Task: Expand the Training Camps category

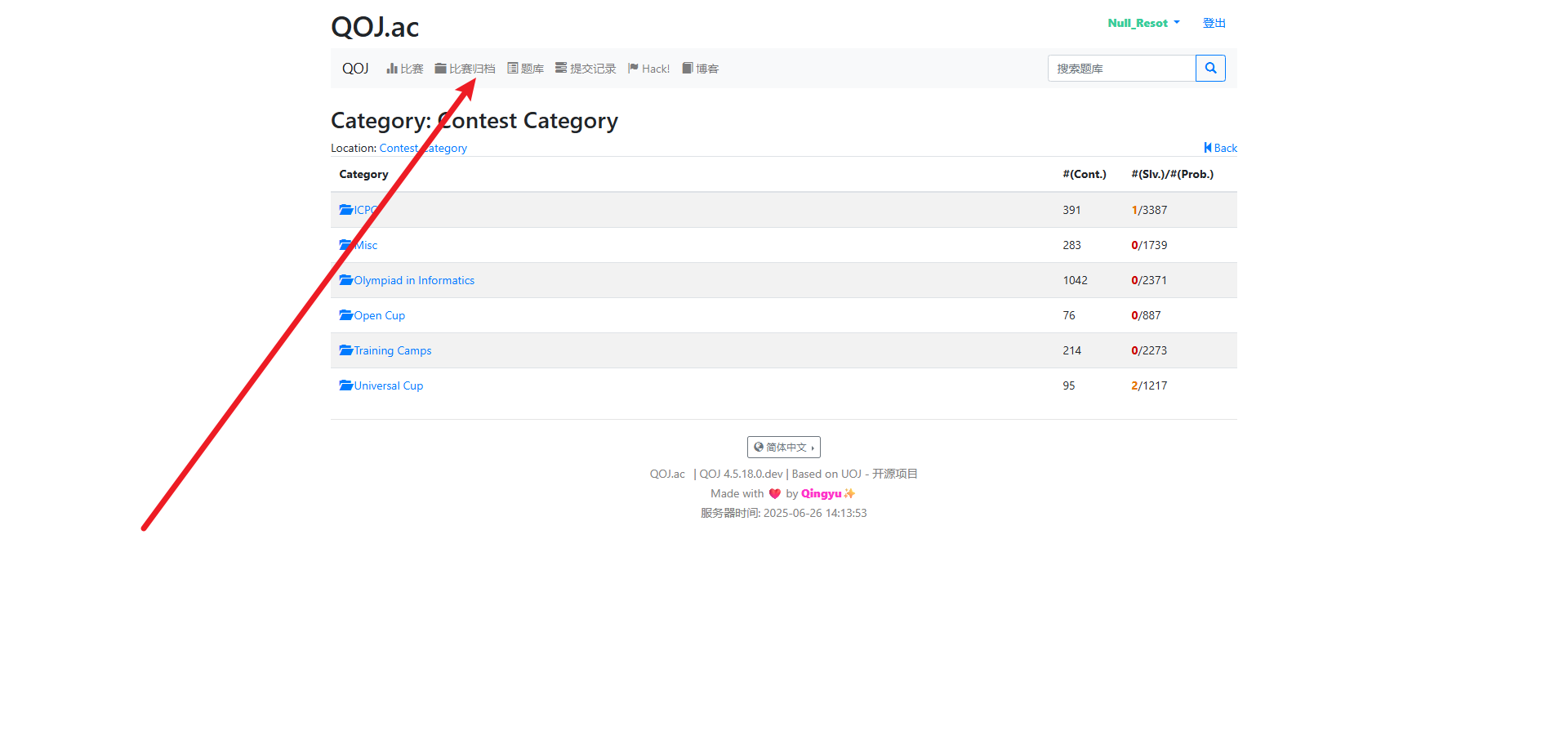Action: pos(392,350)
